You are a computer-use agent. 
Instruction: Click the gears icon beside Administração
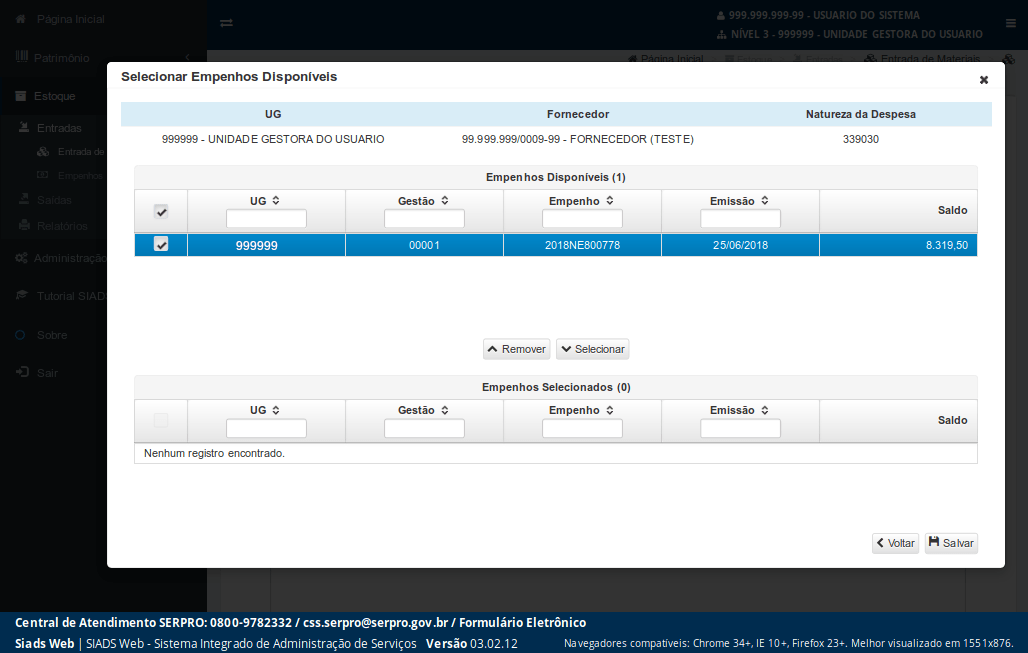pos(22,258)
